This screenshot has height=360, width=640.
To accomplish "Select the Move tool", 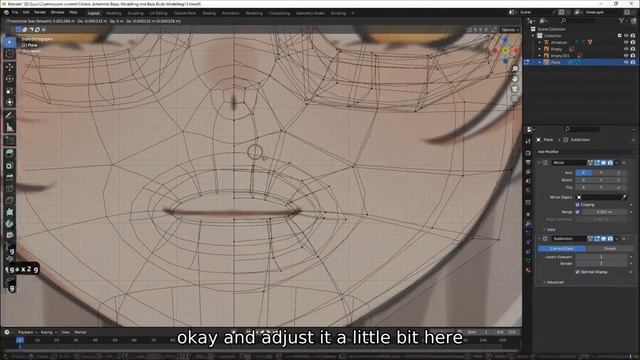I will (9, 67).
